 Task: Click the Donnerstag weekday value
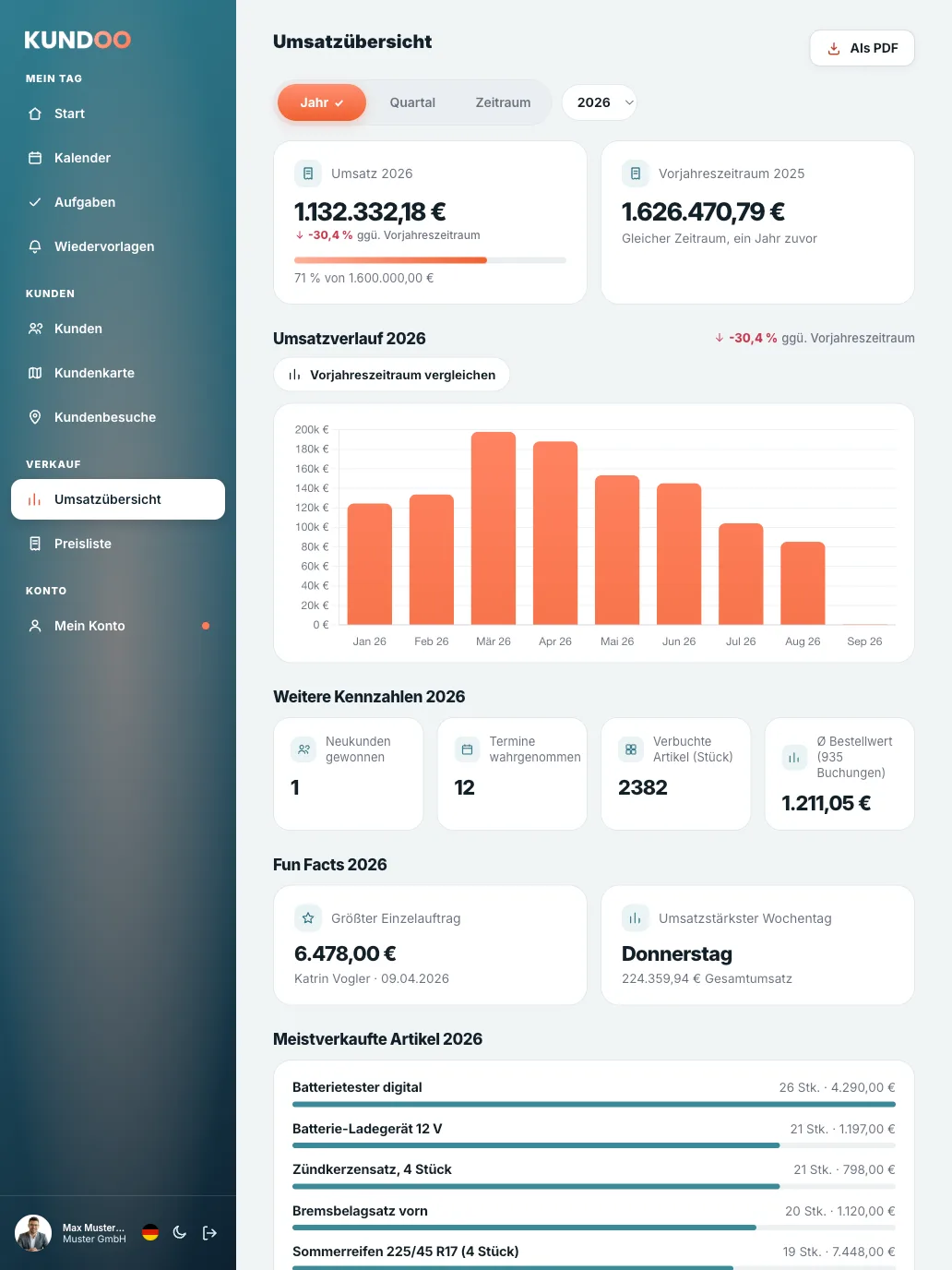(677, 953)
